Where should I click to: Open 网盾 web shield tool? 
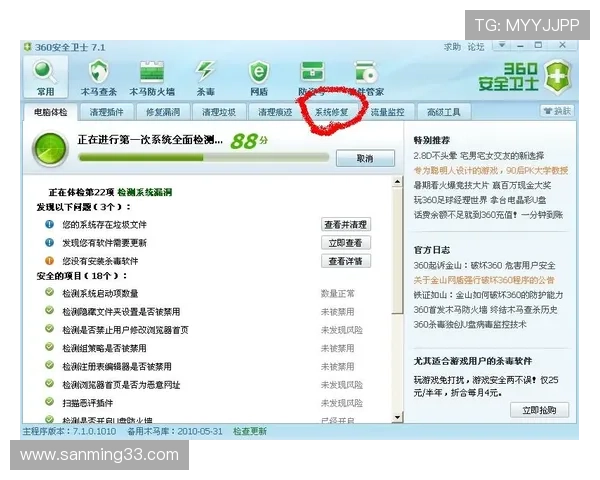[259, 72]
